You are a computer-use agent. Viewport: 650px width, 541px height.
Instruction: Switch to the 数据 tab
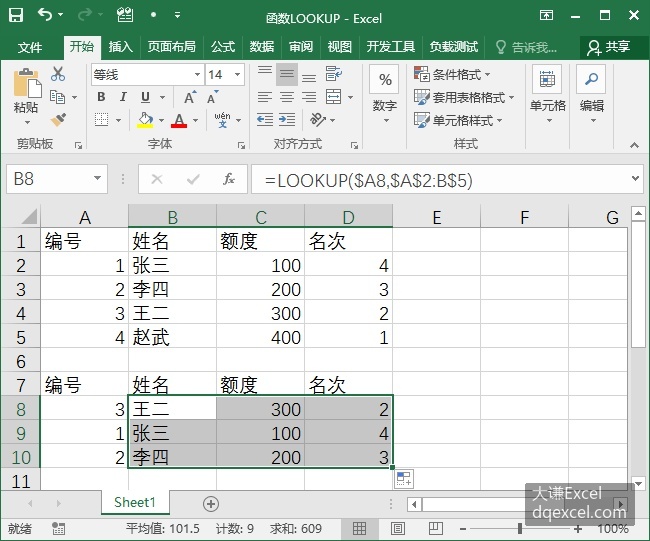[262, 46]
